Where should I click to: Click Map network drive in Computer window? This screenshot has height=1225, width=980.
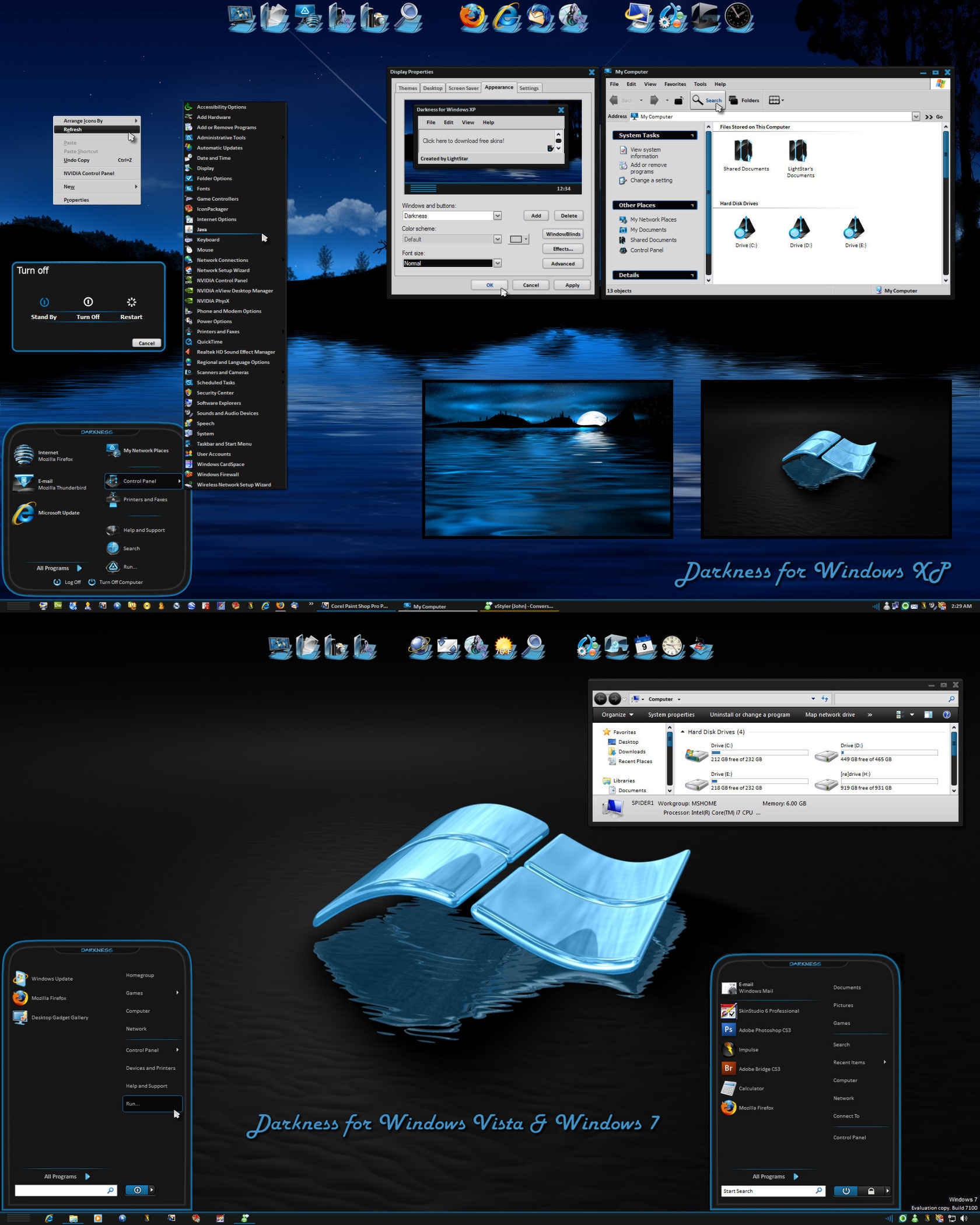[829, 715]
